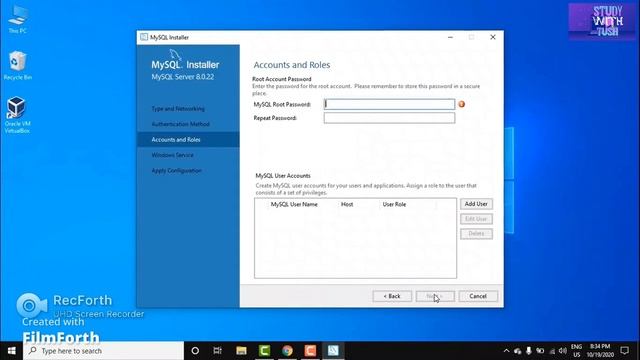
Task: Click the MySQL User Name column header
Action: (294, 204)
